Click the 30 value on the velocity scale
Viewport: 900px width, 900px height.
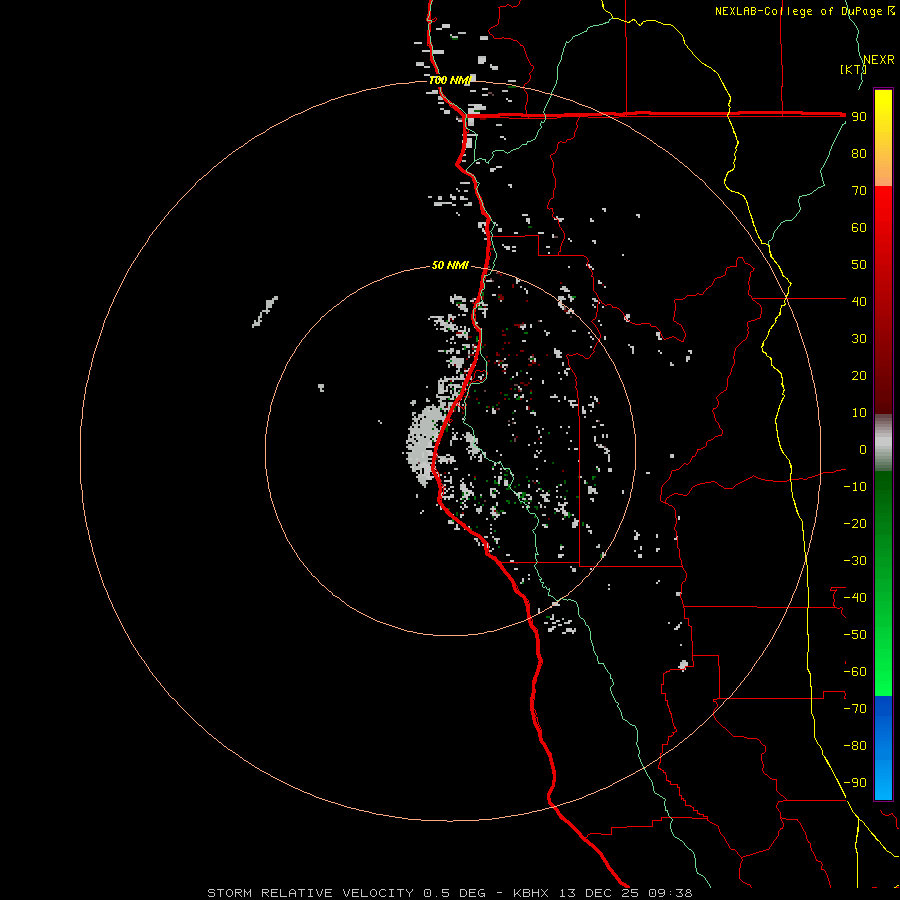coord(859,339)
